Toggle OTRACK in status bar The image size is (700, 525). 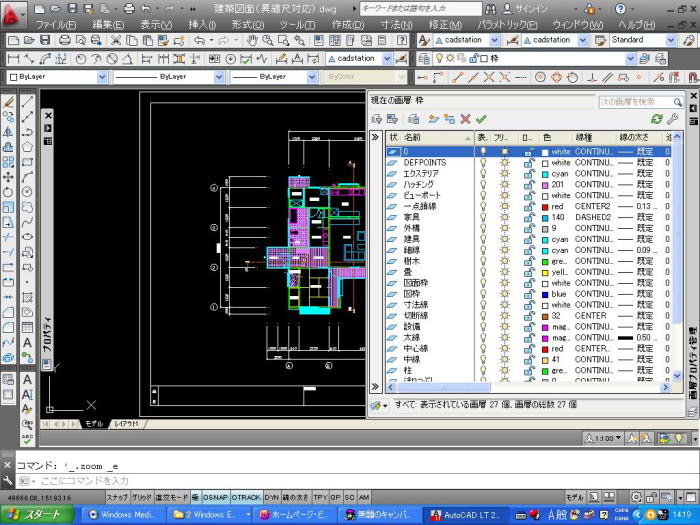(246, 497)
